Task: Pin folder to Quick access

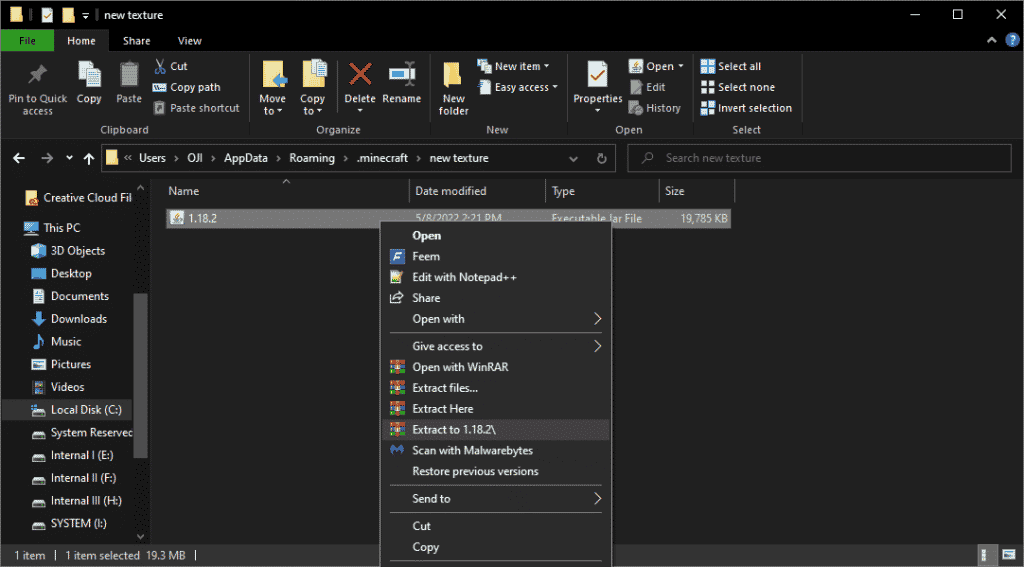Action: pyautogui.click(x=37, y=89)
